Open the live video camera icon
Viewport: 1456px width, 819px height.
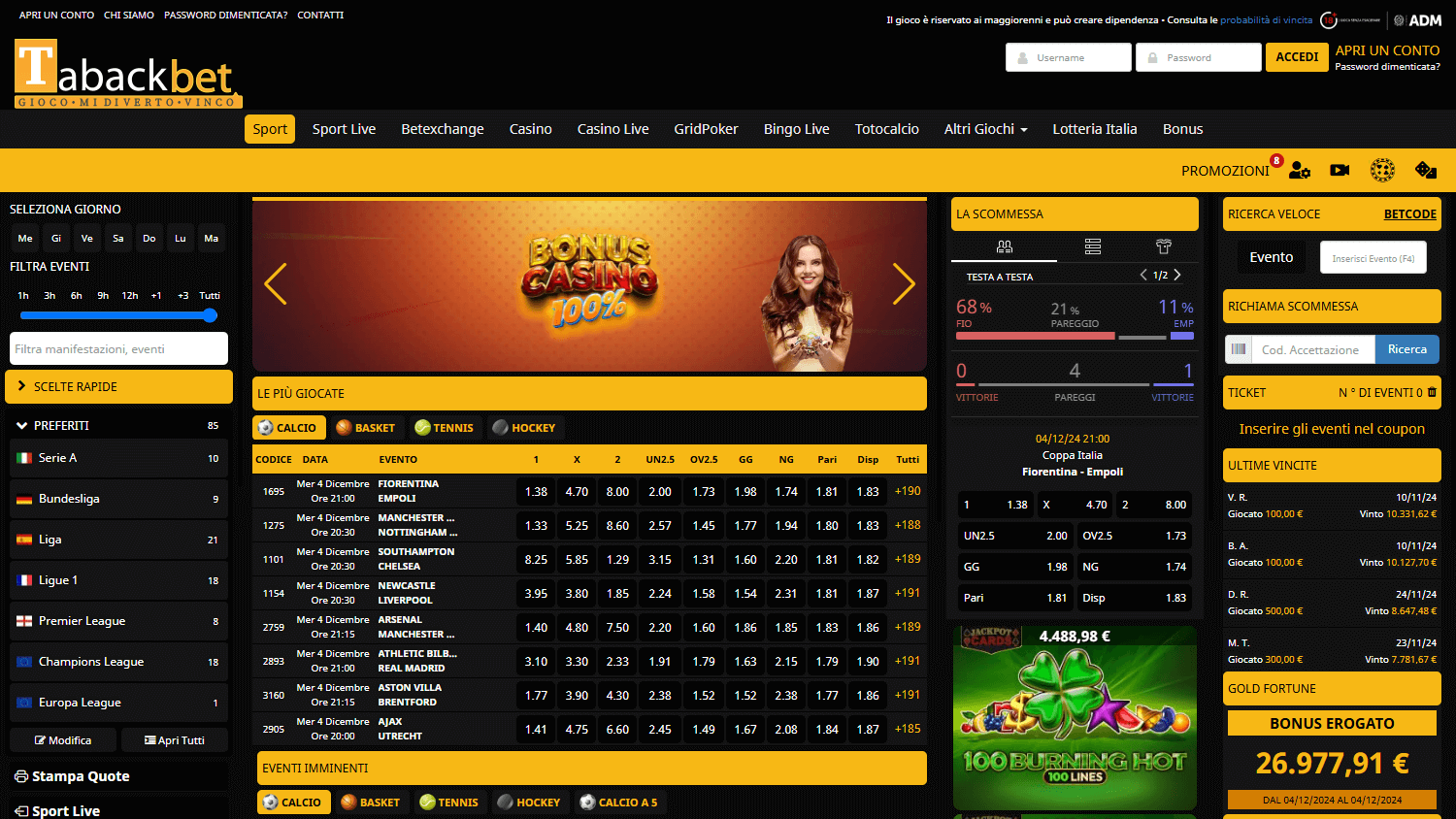[x=1340, y=170]
